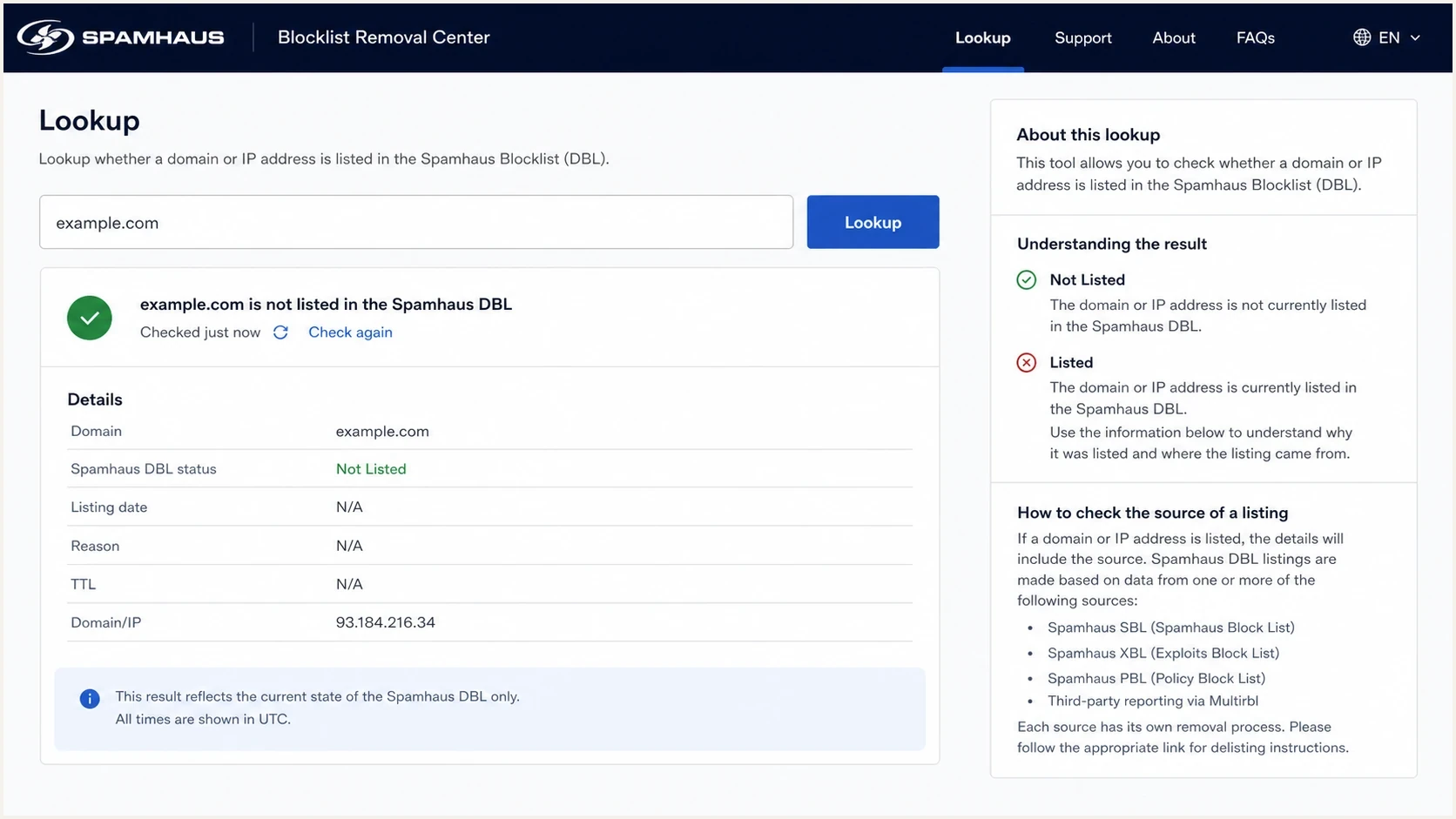Click the Checked just now text
Image resolution: width=1456 pixels, height=819 pixels.
(200, 332)
